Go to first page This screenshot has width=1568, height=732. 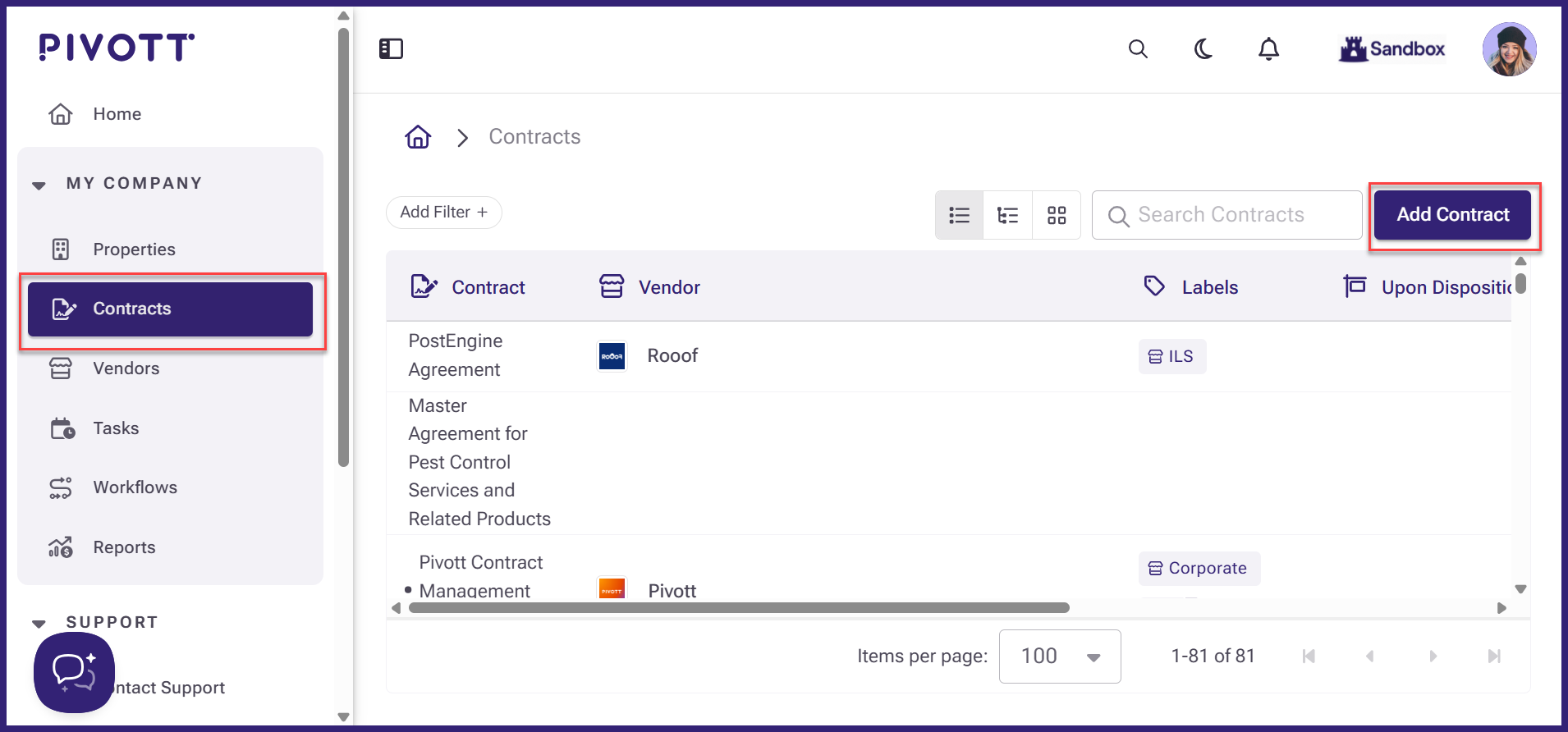1309,657
